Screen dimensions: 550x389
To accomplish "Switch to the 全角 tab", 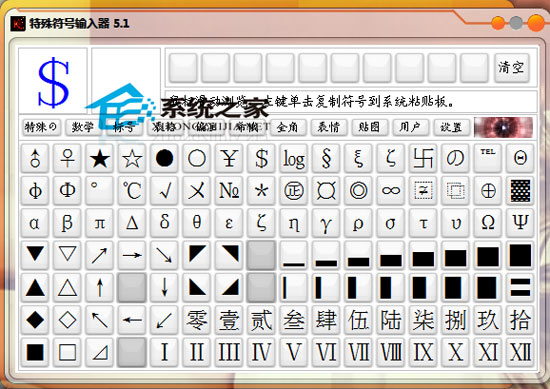I will pos(288,127).
